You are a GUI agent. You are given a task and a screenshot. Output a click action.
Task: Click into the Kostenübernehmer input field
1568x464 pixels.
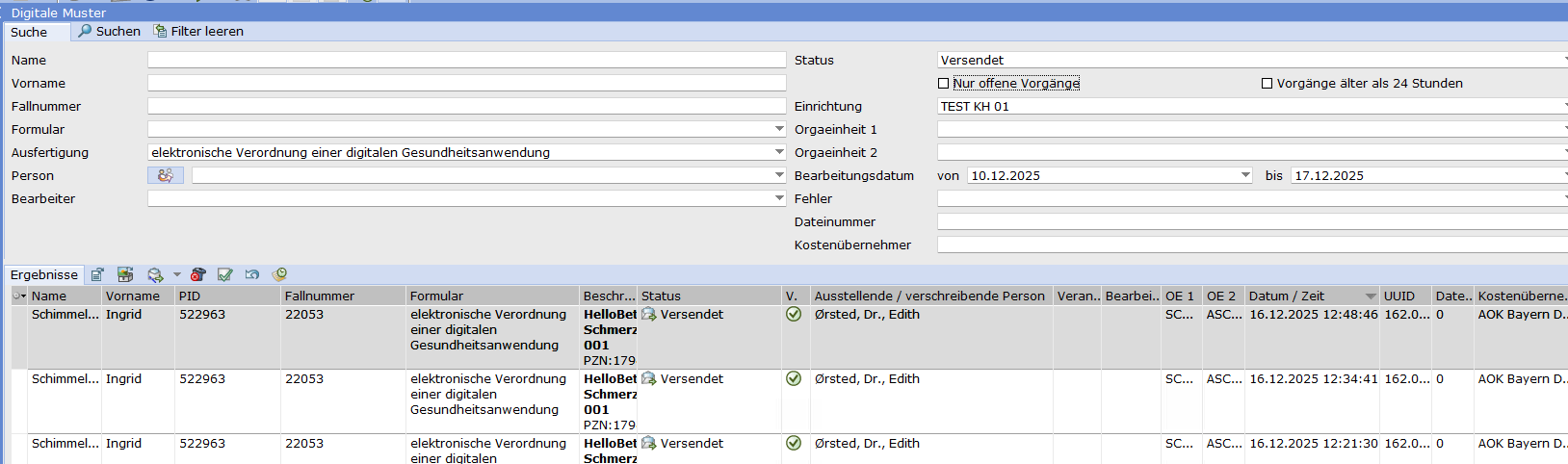tap(1252, 245)
